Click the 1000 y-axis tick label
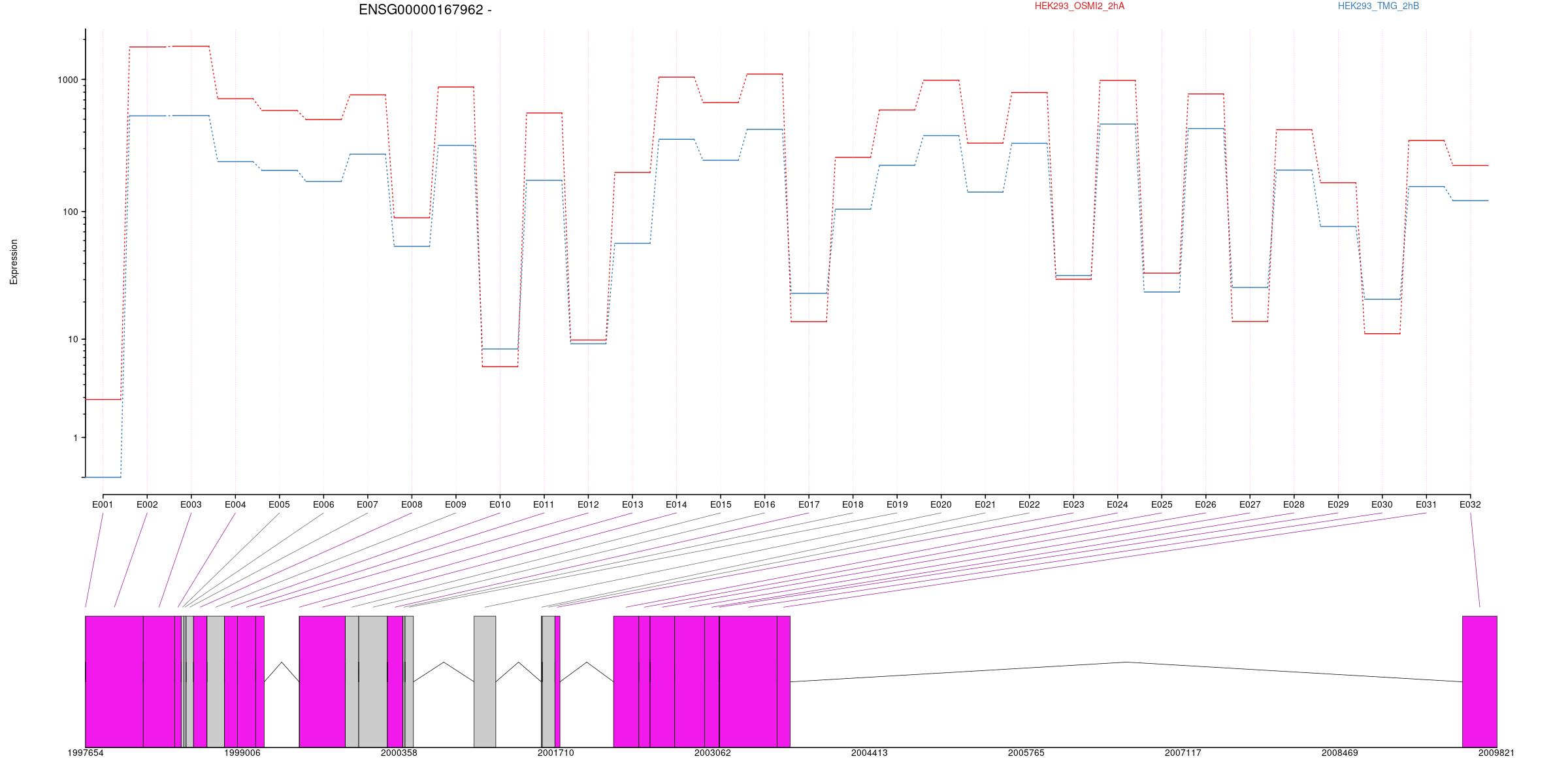 coord(68,80)
